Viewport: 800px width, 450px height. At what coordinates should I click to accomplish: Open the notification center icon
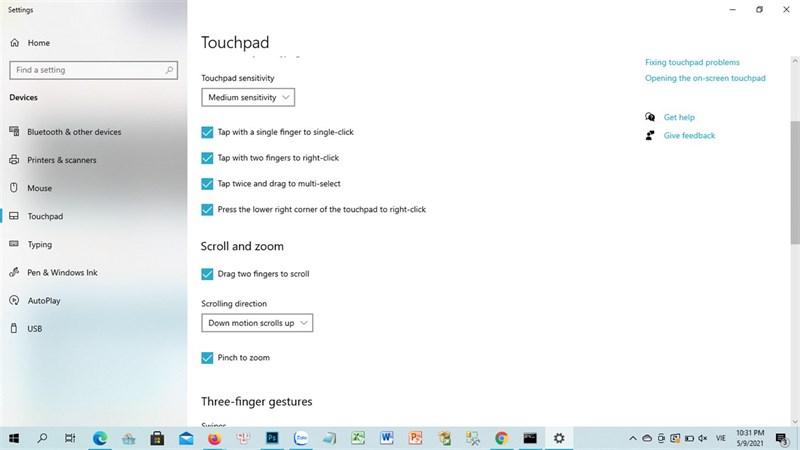(782, 438)
